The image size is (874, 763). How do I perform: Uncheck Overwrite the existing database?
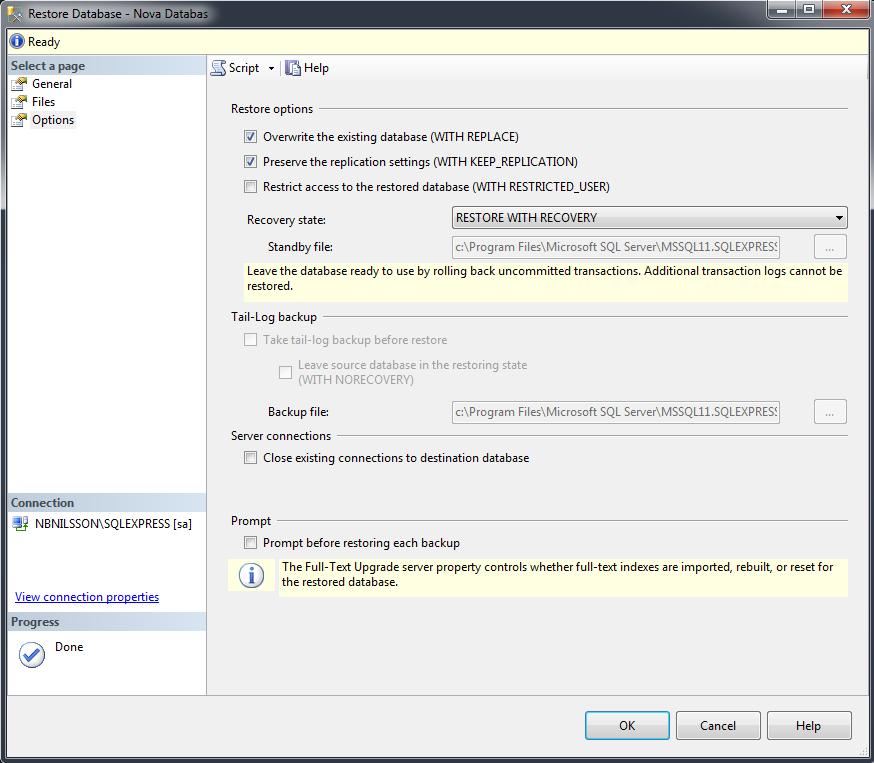point(251,137)
